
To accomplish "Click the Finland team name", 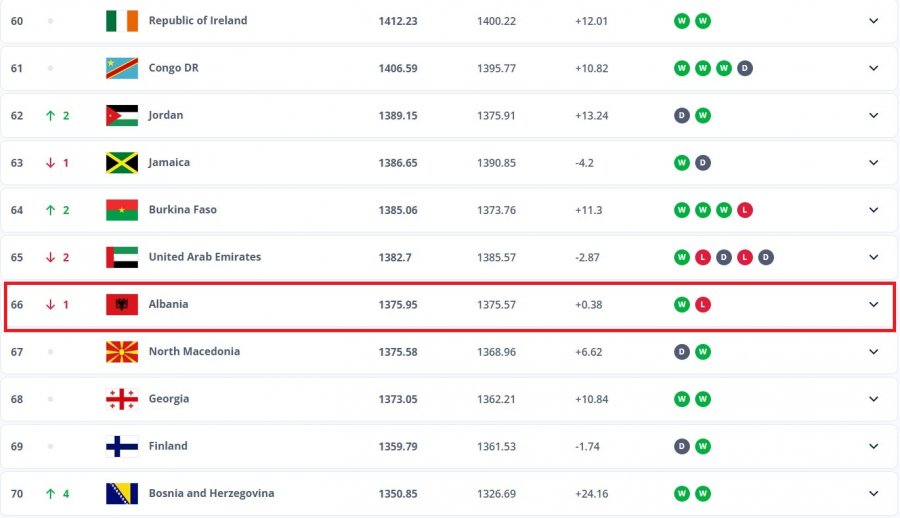I will click(x=168, y=446).
